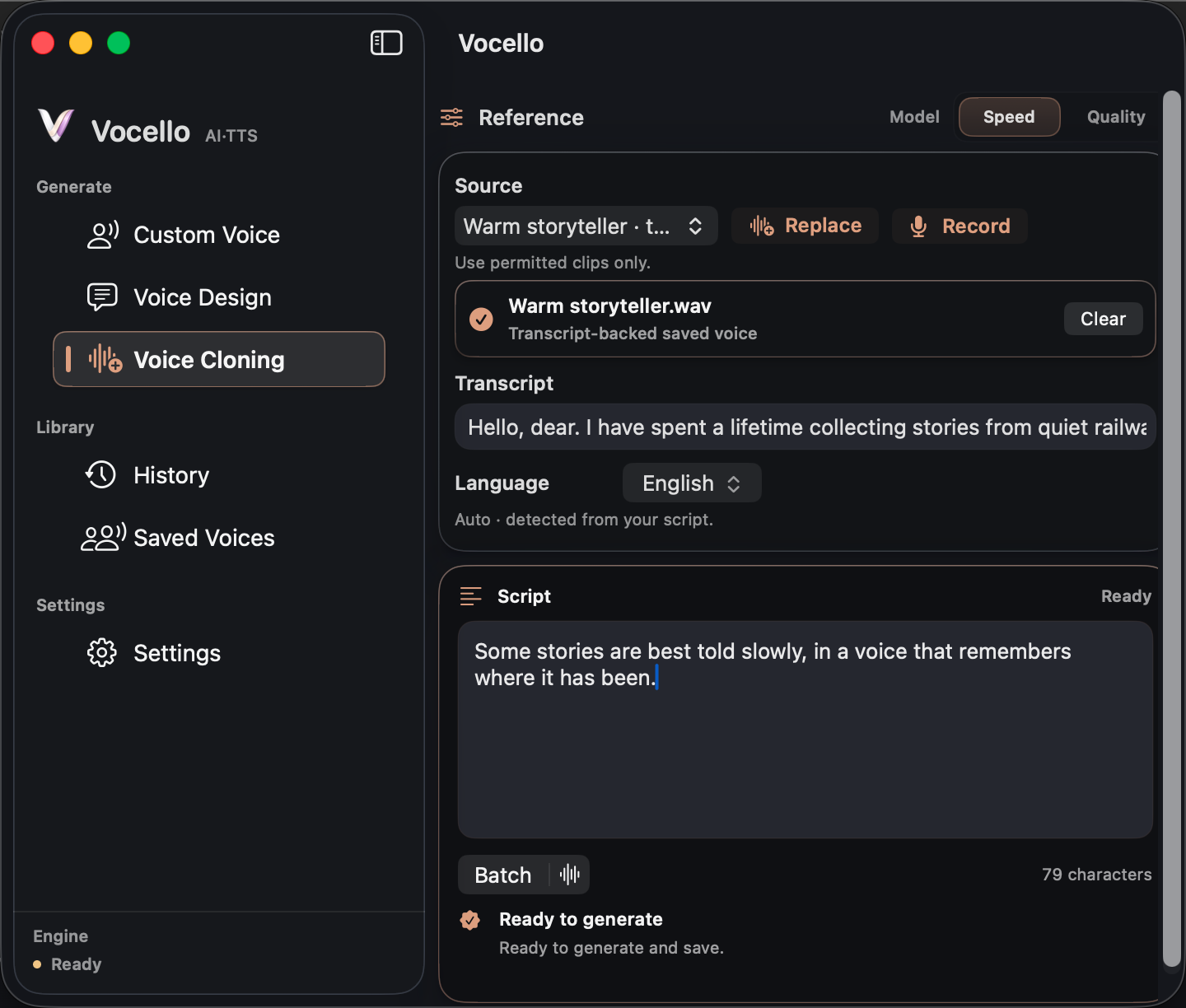Click 'Use permitted clips only.' note
The image size is (1186, 1008).
click(x=553, y=263)
